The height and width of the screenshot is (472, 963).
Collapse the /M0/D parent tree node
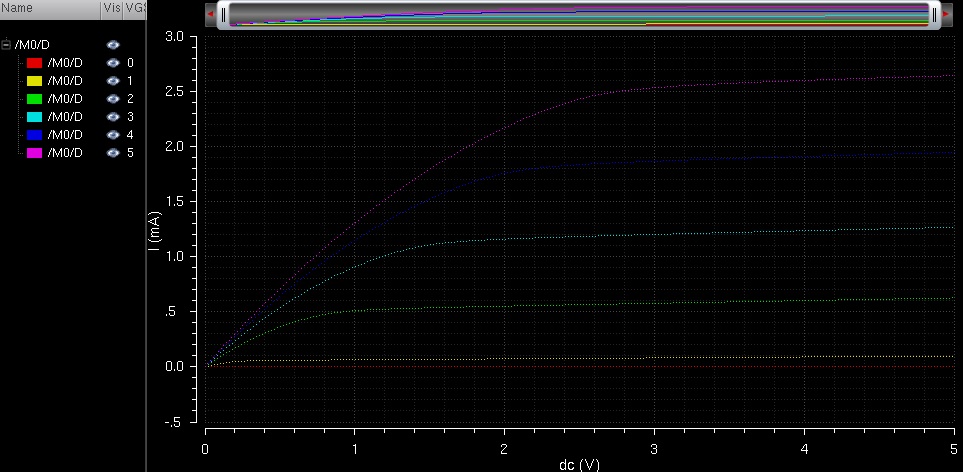pyautogui.click(x=6, y=45)
